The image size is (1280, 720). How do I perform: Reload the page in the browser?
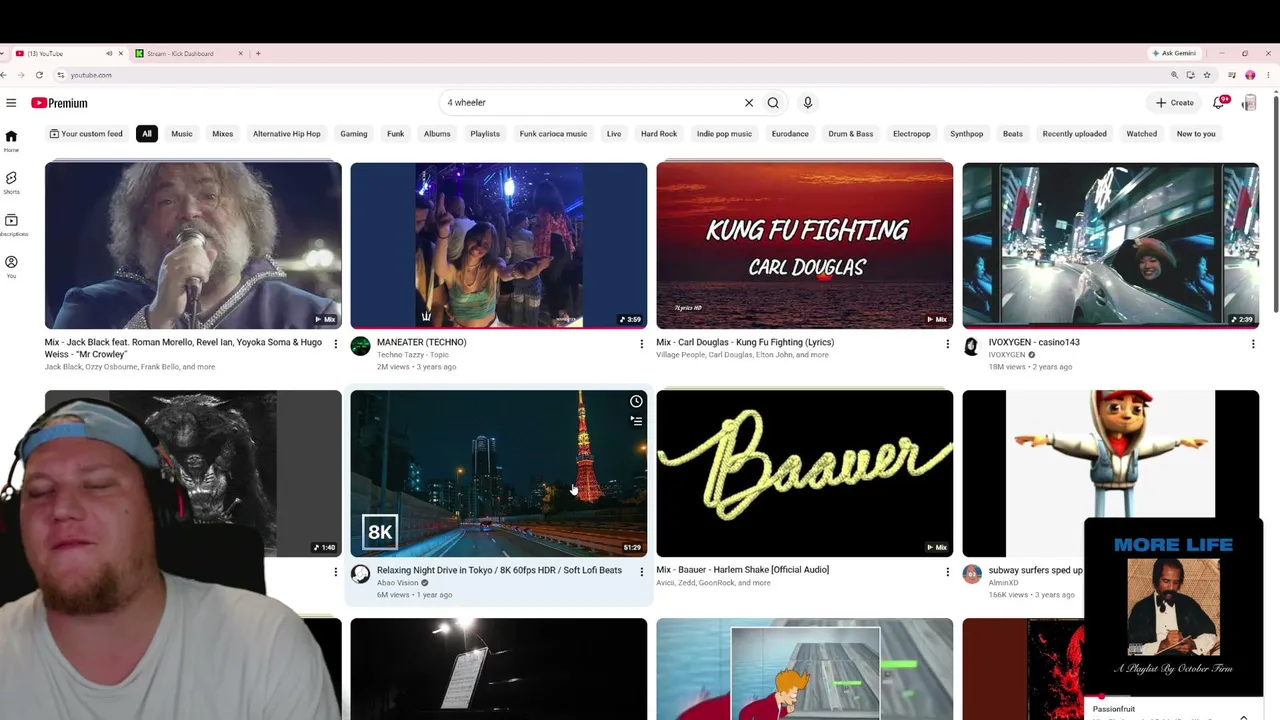point(39,75)
